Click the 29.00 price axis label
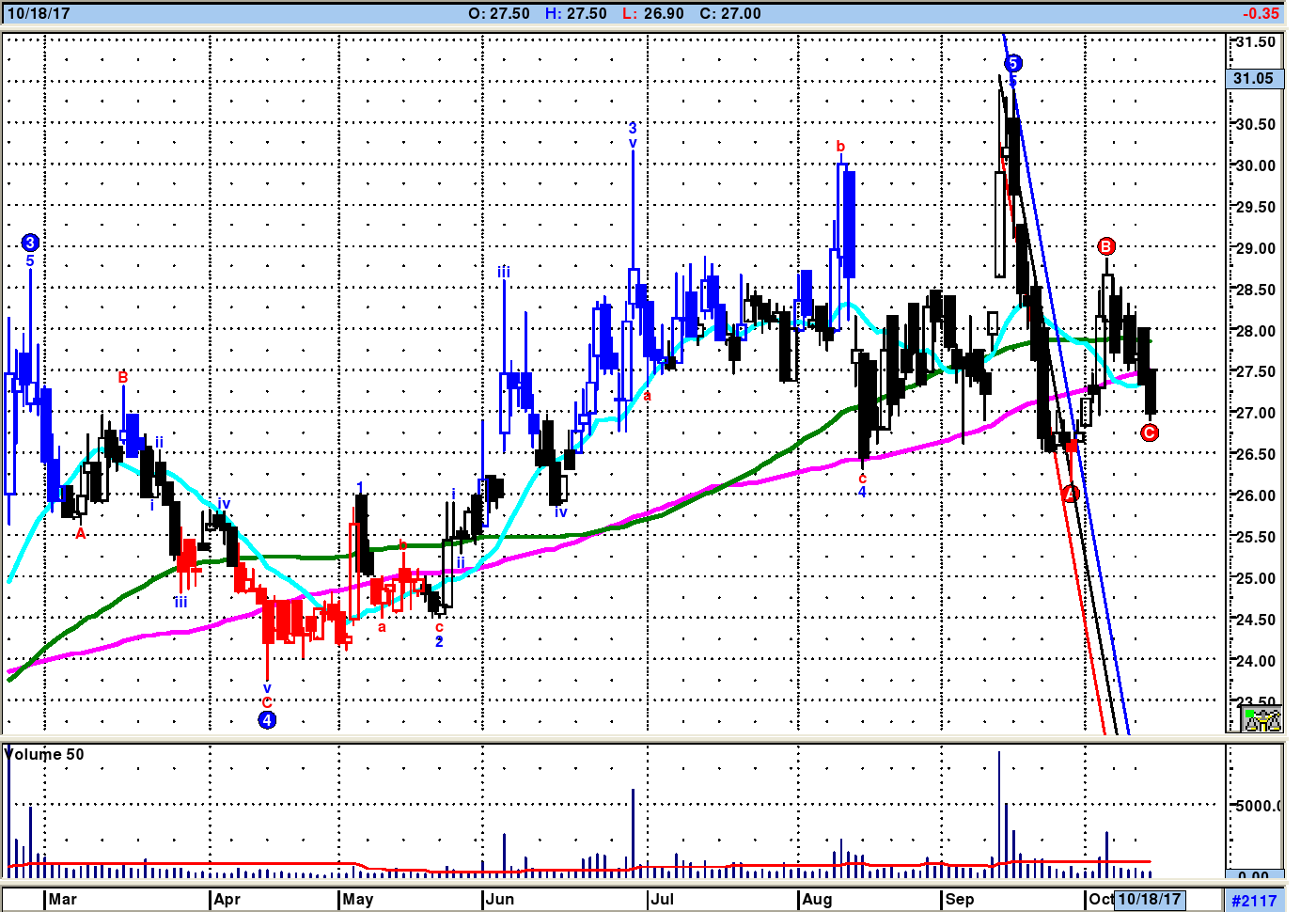The width and height of the screenshot is (1316, 912). click(1255, 248)
